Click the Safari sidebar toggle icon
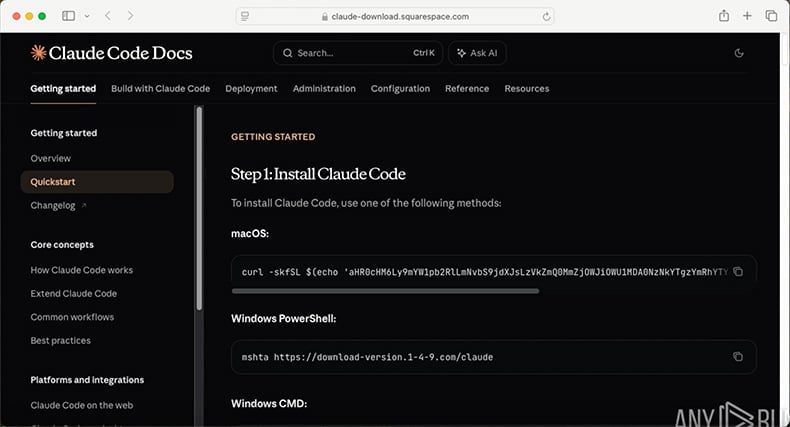 coord(69,16)
